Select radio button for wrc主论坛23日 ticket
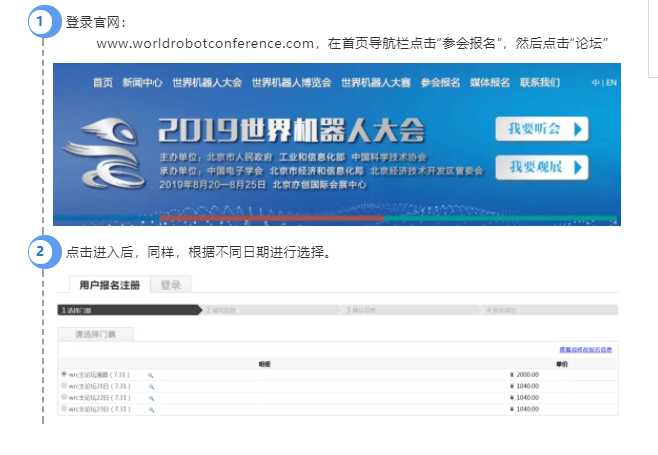 pyautogui.click(x=64, y=408)
